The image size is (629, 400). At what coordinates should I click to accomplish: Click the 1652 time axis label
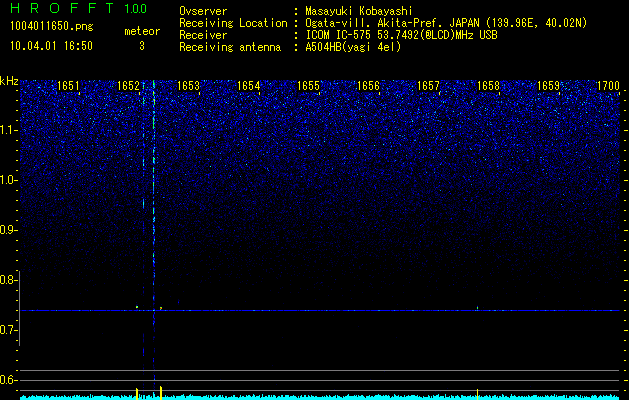[128, 86]
